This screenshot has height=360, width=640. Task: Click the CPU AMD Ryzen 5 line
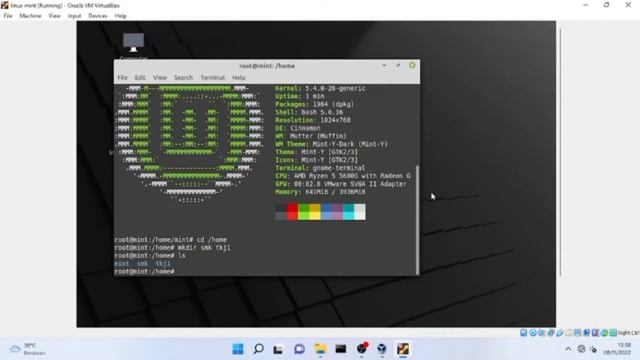[x=343, y=176]
